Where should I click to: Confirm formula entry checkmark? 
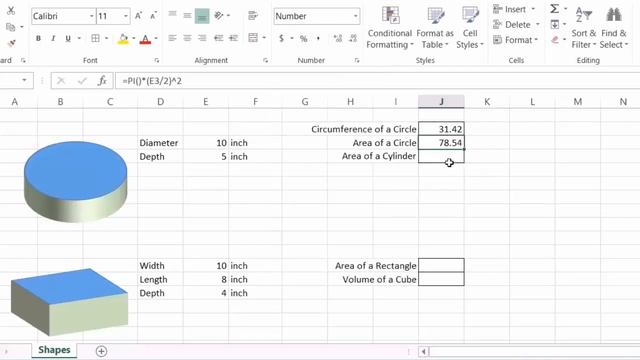click(82, 81)
